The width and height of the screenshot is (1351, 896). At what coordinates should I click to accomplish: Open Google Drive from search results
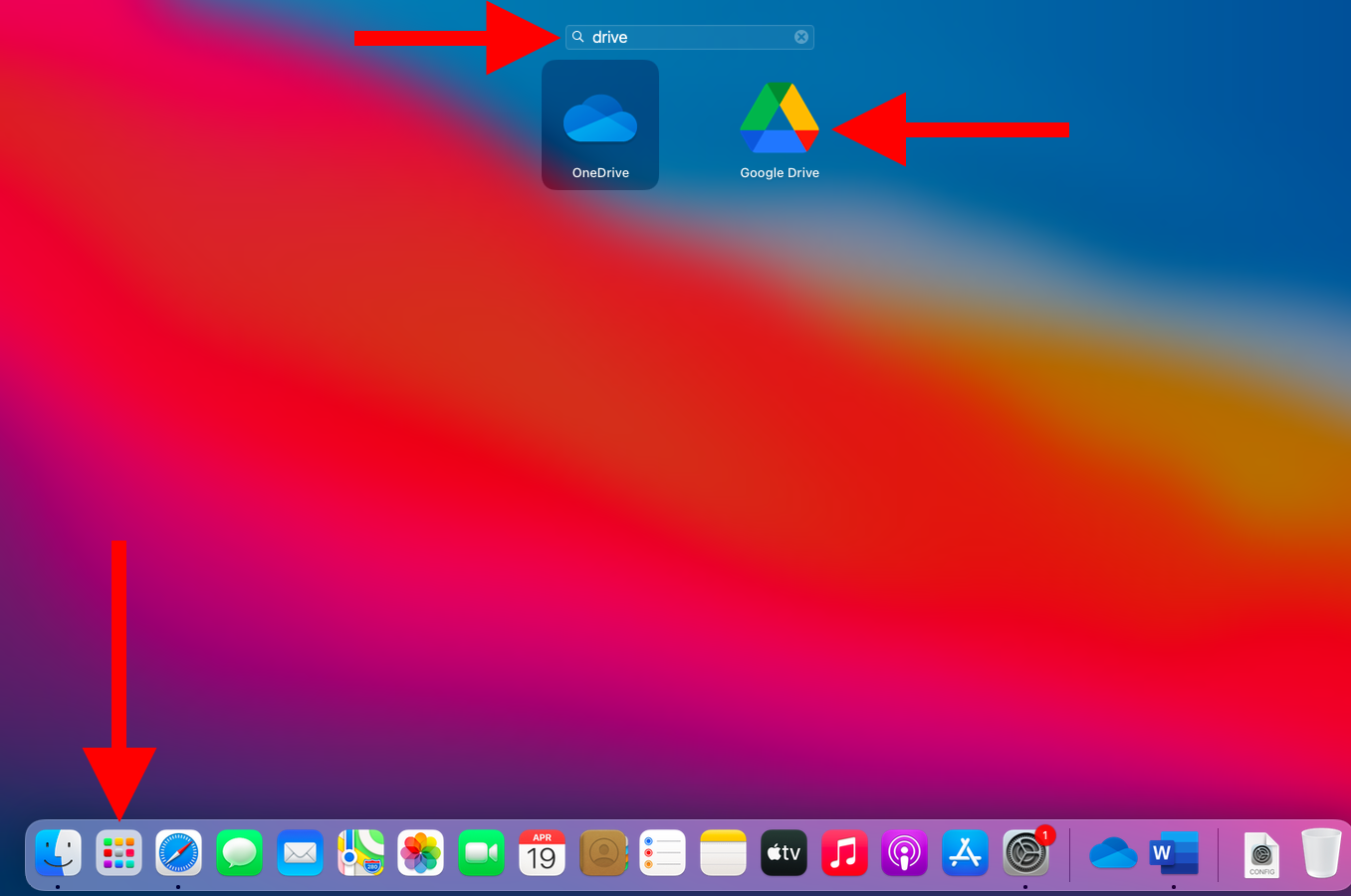[x=779, y=119]
